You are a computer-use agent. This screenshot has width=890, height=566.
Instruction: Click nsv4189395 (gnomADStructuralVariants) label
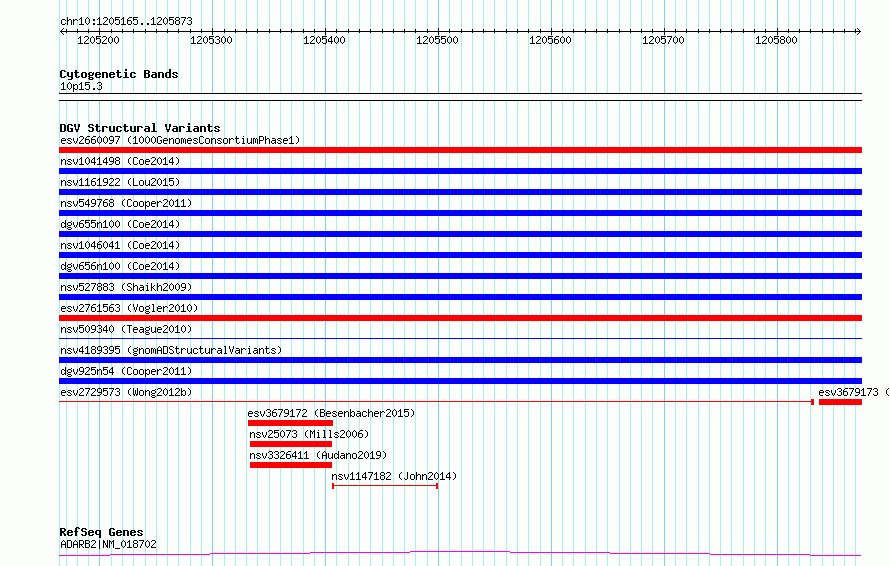[171, 350]
